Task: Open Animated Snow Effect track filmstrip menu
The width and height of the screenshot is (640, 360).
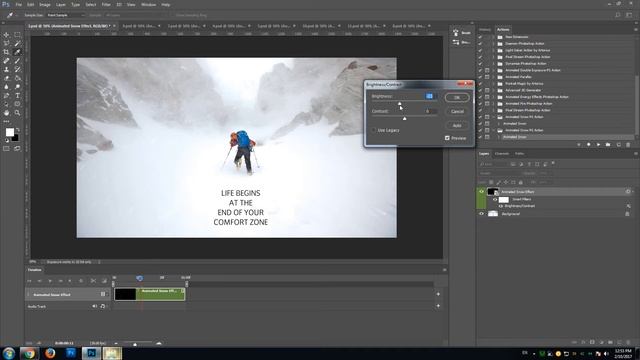Action: tap(103, 294)
